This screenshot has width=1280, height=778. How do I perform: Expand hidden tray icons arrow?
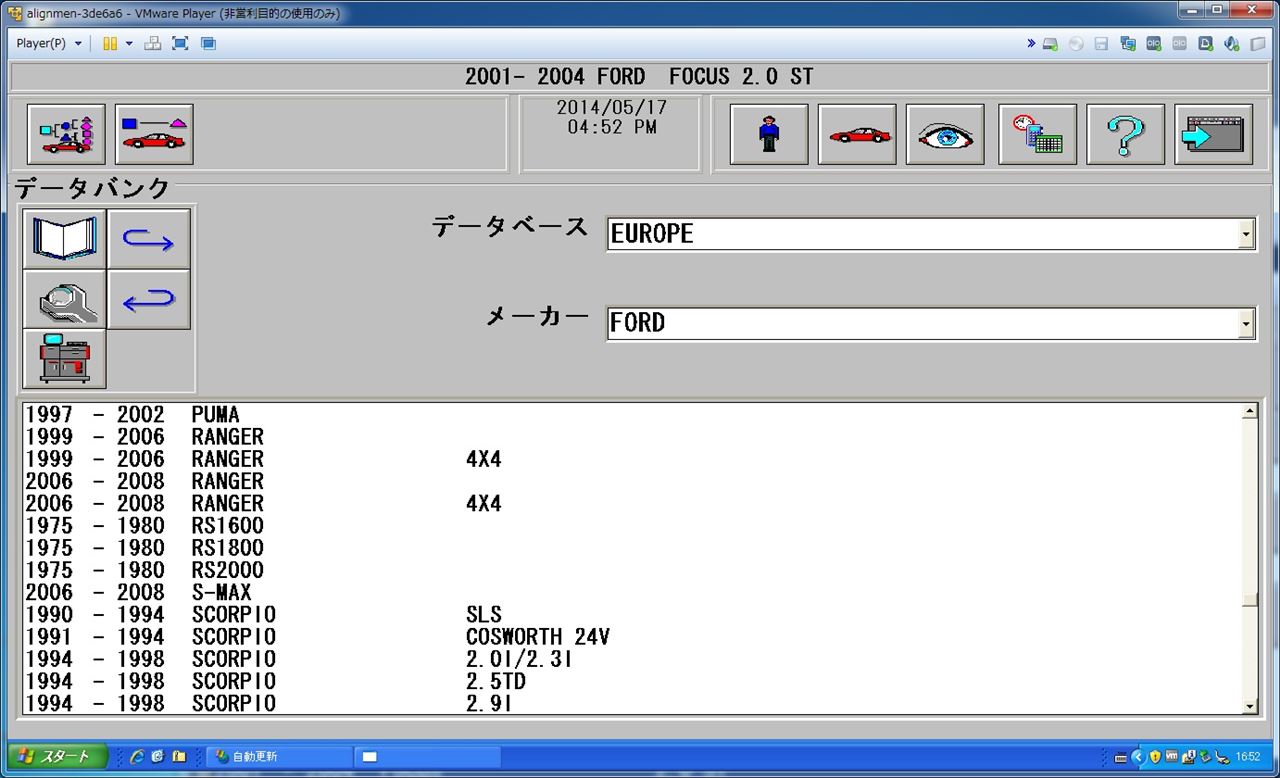pos(1138,757)
